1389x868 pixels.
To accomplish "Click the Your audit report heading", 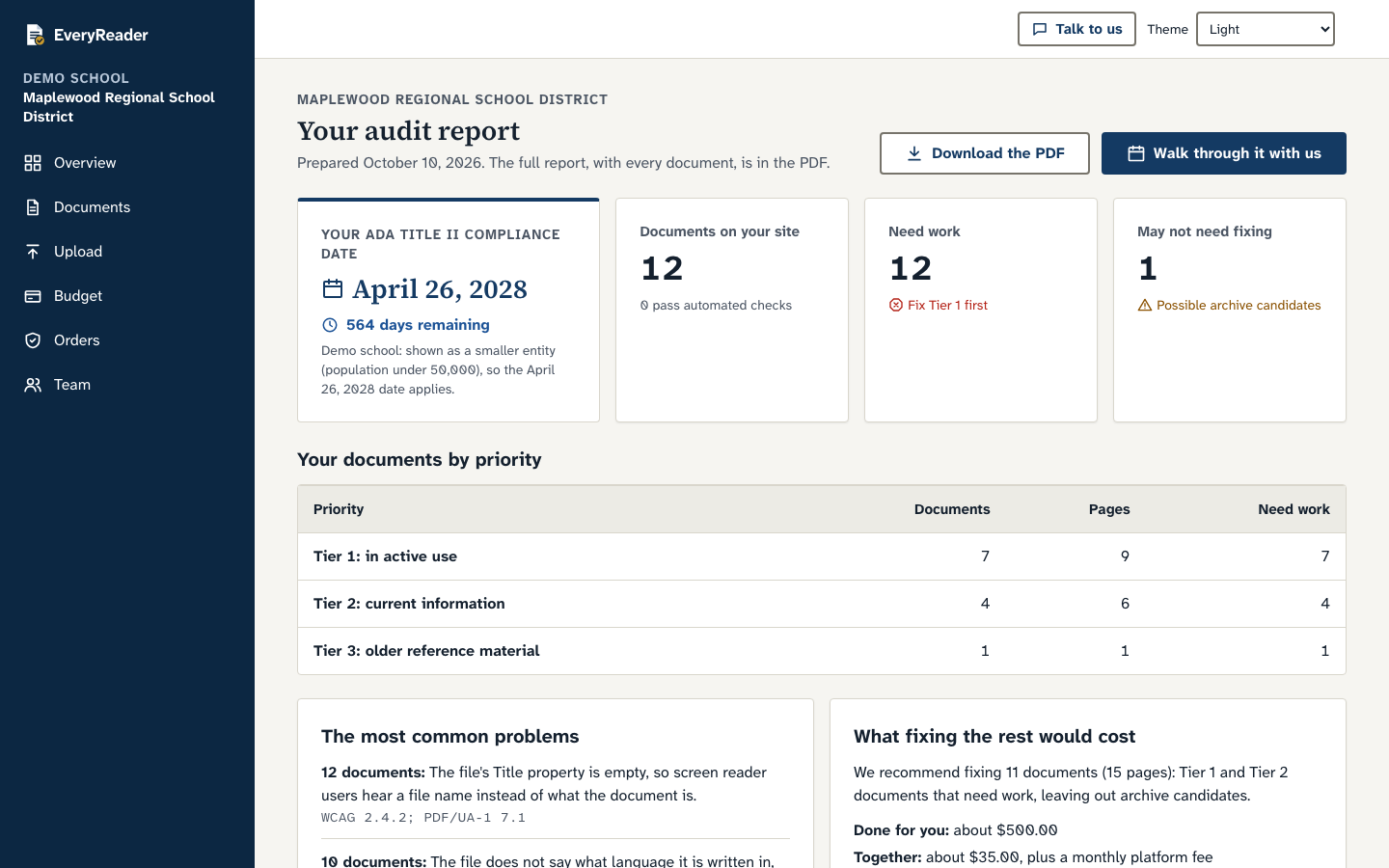I will coord(408,131).
